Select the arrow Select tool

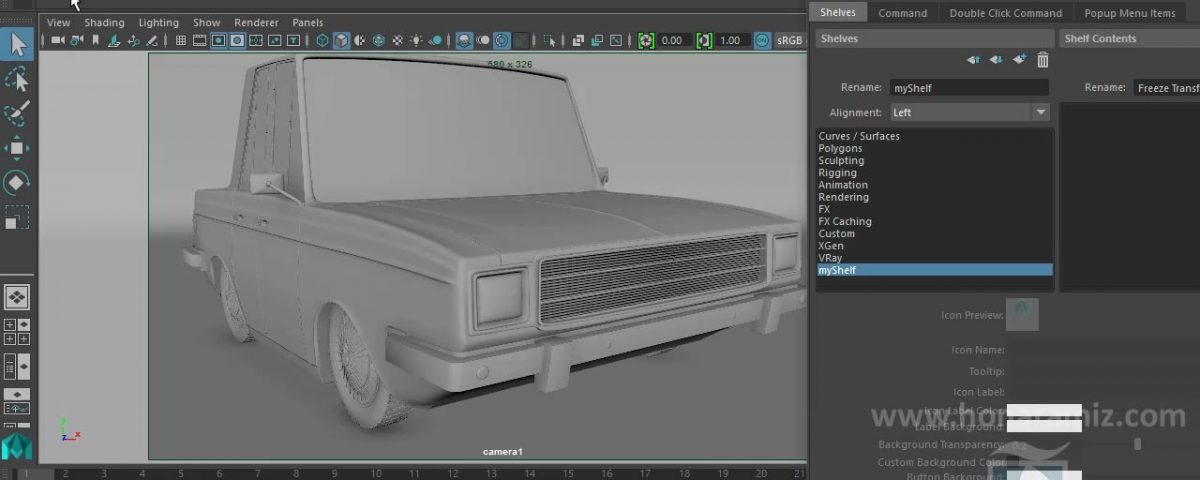click(x=17, y=44)
